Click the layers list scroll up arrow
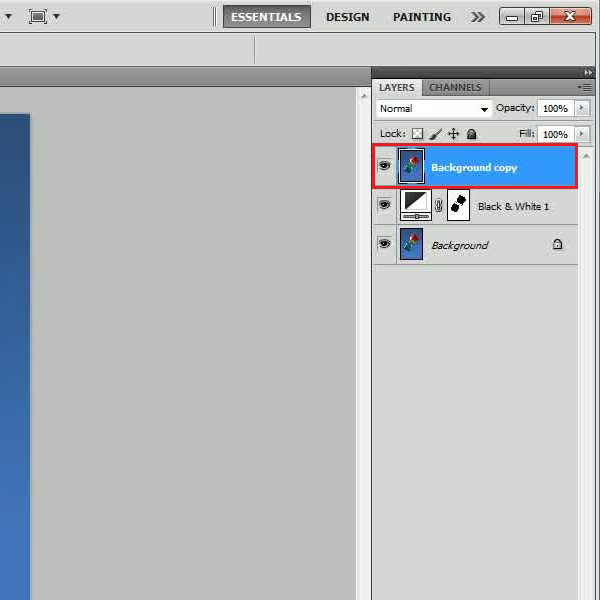The image size is (600, 600). (586, 156)
